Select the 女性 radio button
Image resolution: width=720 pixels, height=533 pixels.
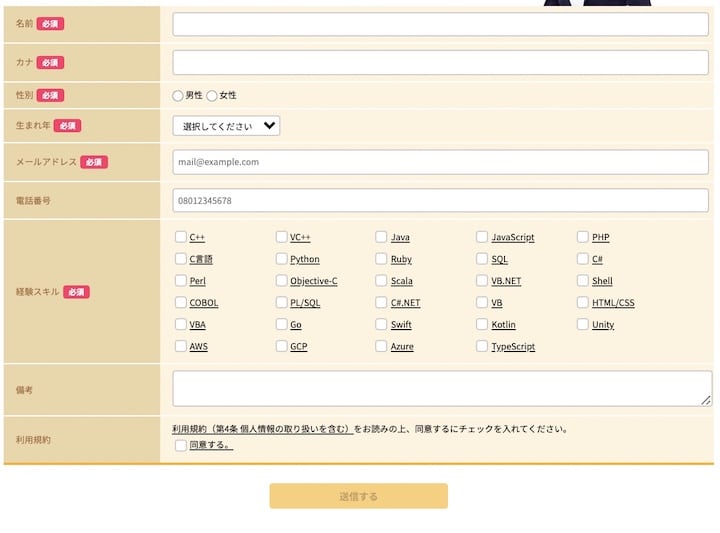click(x=212, y=96)
